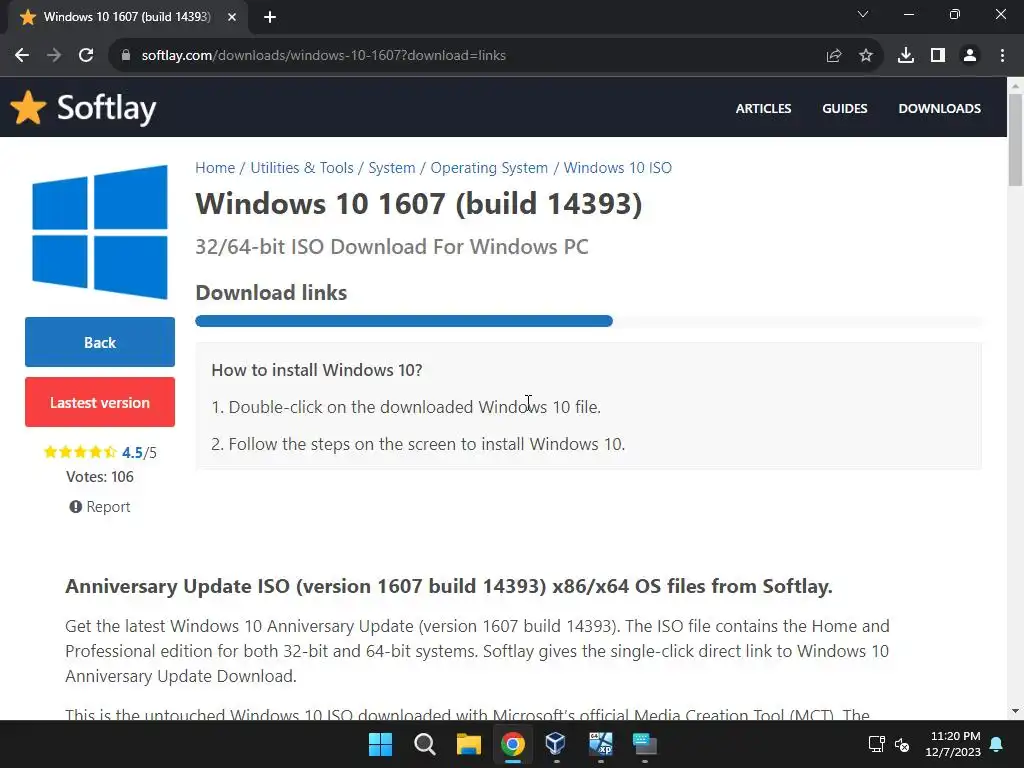Click System breadcrumb link
Image resolution: width=1024 pixels, height=768 pixels.
tap(392, 168)
